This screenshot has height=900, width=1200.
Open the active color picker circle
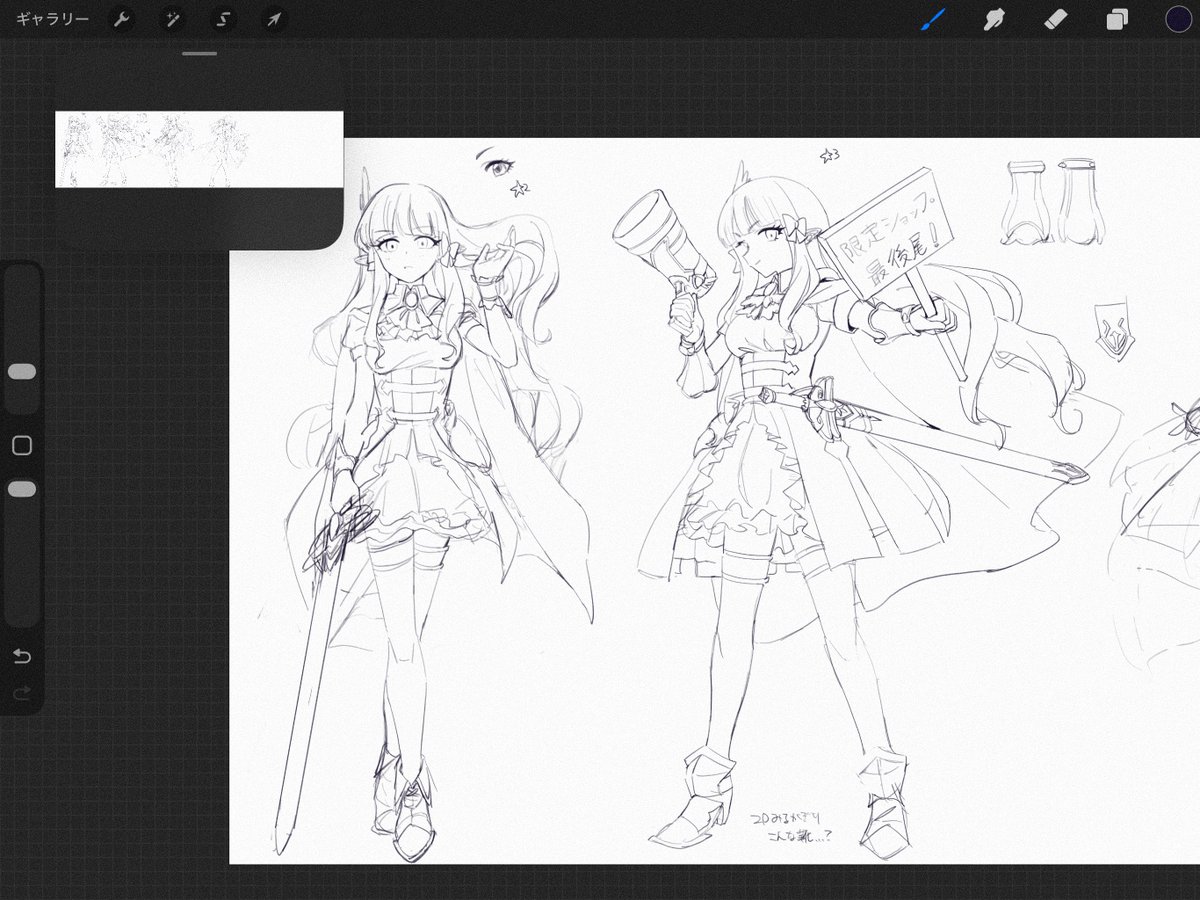1178,19
